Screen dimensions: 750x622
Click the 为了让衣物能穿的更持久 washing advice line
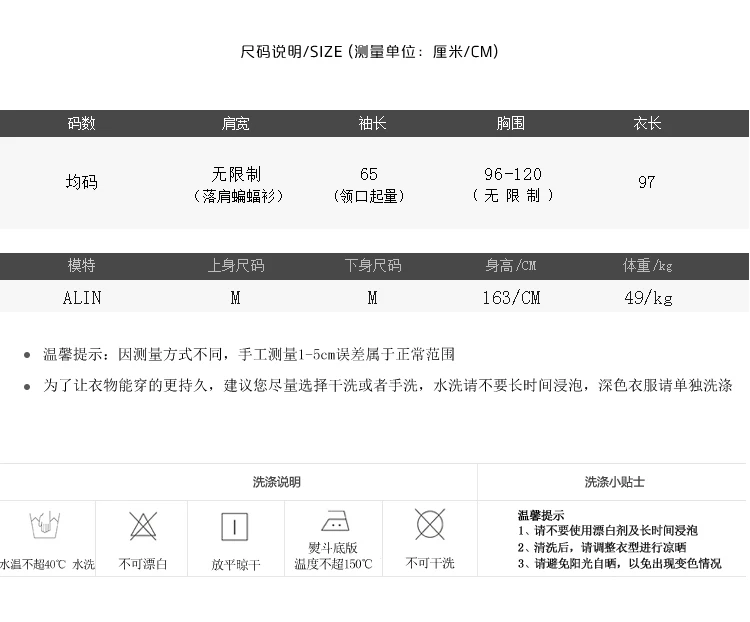(x=388, y=385)
